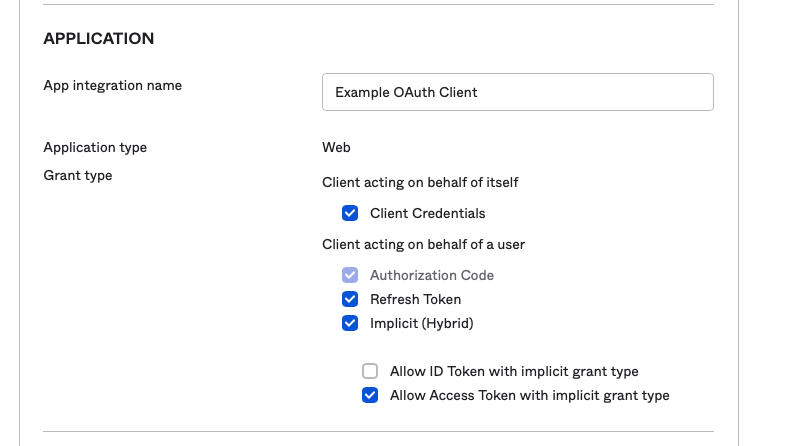Click the 'Client Credentials' label text
The width and height of the screenshot is (785, 446).
pos(428,213)
